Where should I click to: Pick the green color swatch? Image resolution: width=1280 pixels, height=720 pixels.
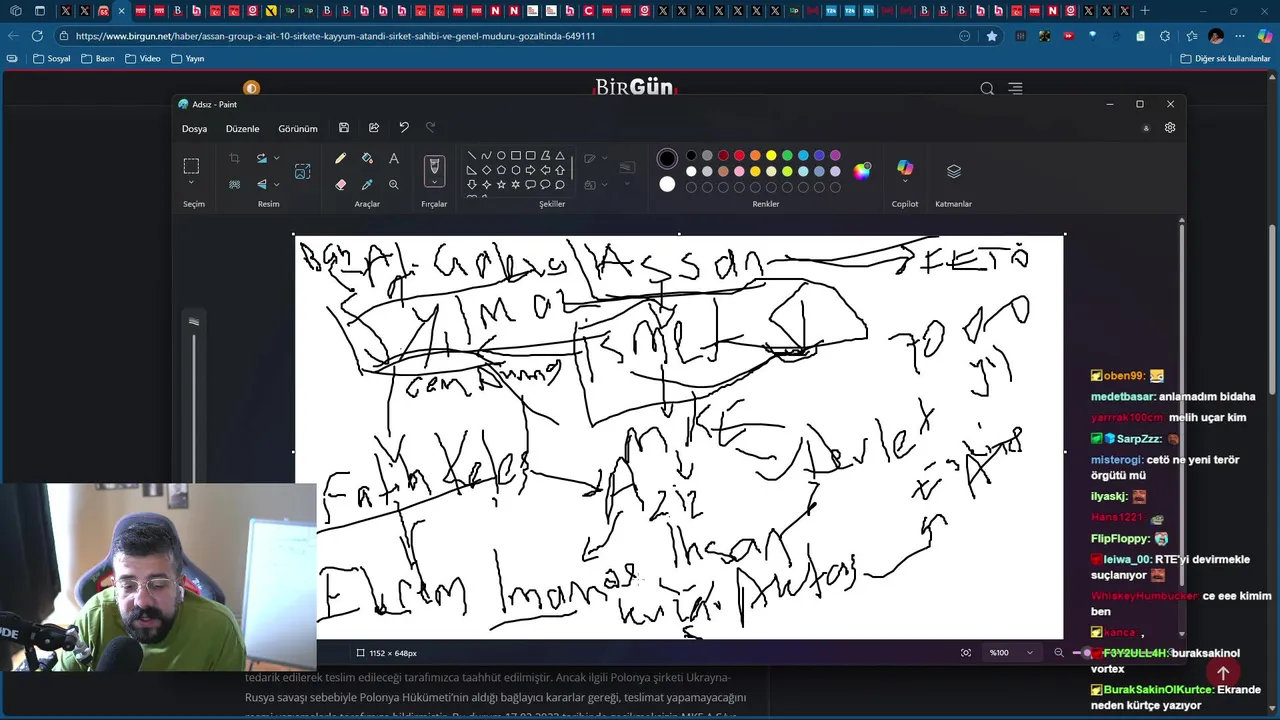pyautogui.click(x=787, y=155)
